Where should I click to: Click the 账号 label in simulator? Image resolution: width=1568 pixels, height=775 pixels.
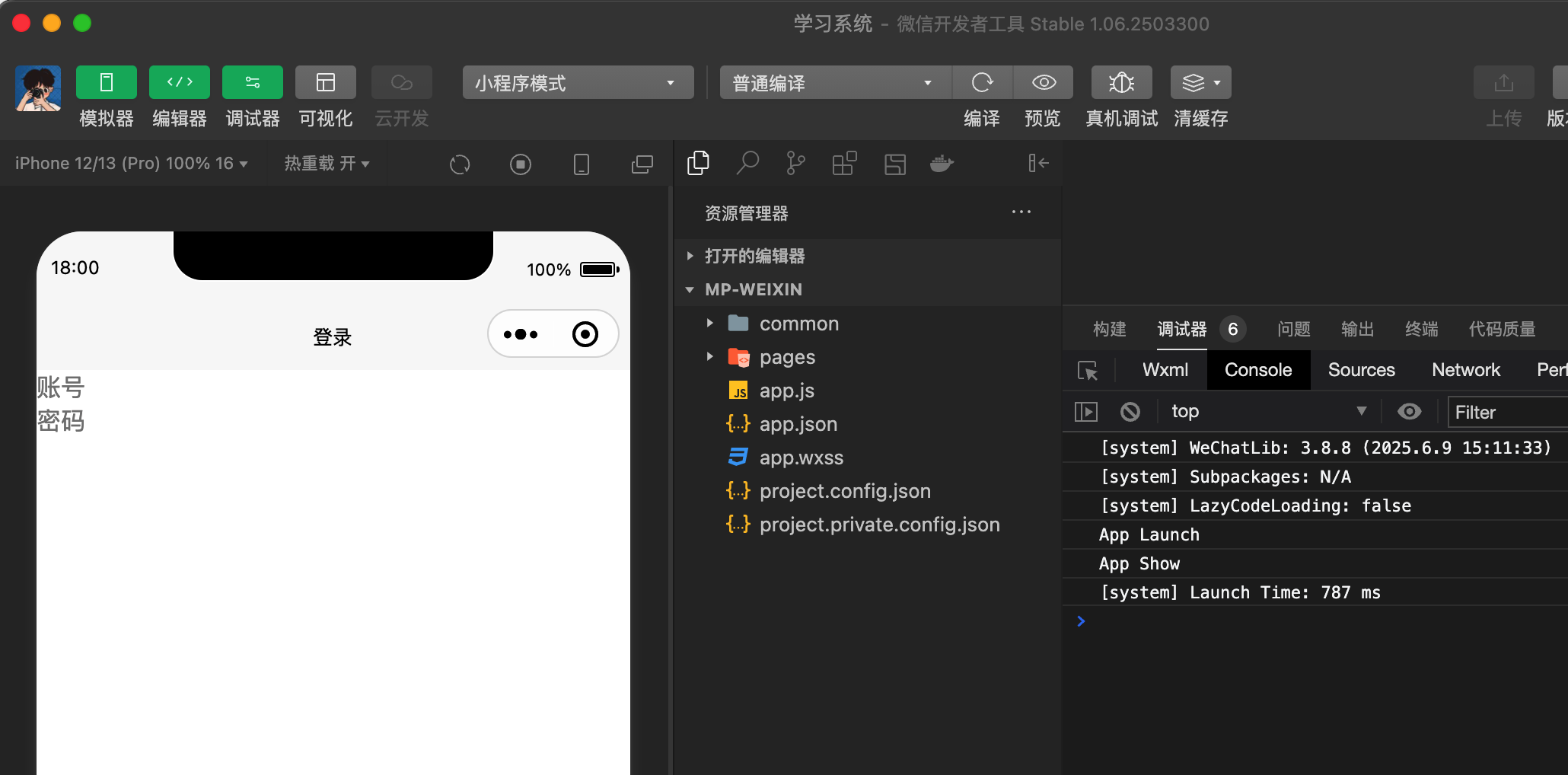tap(61, 387)
